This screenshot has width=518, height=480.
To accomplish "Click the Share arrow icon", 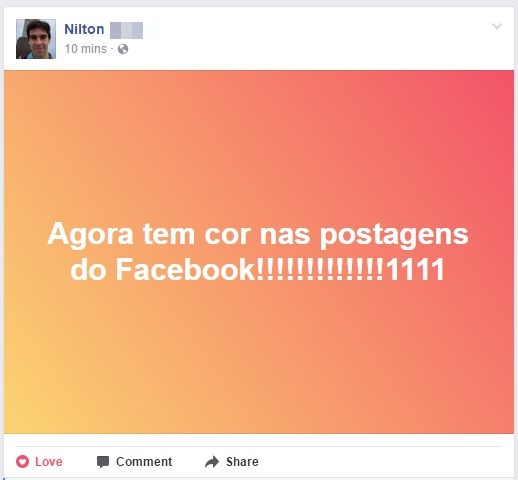I will tap(212, 462).
